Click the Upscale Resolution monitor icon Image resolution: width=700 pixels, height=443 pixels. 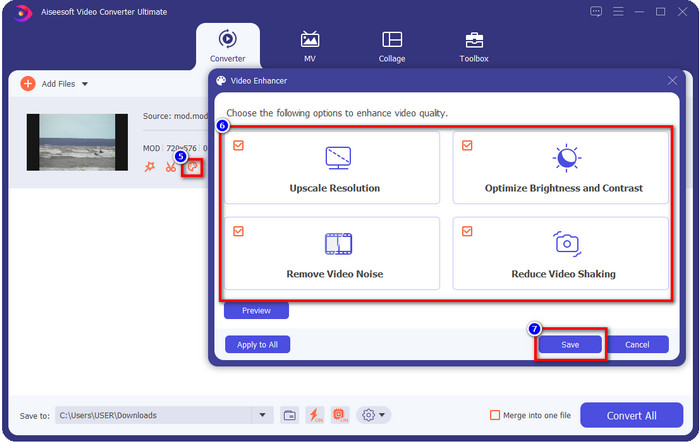coord(338,158)
